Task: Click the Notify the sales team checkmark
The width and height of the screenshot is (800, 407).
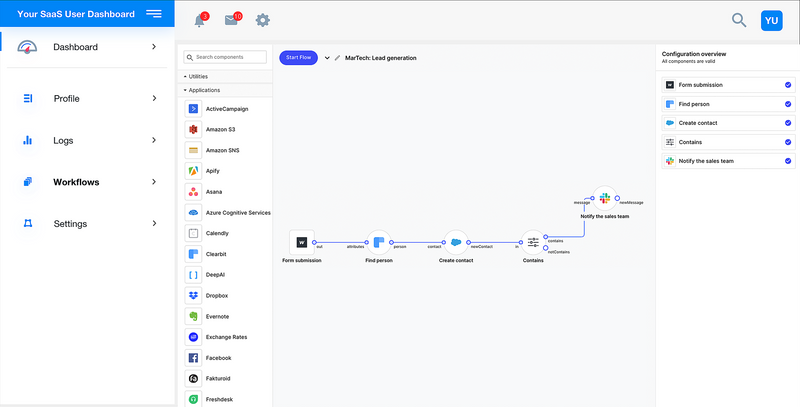Action: coord(788,161)
